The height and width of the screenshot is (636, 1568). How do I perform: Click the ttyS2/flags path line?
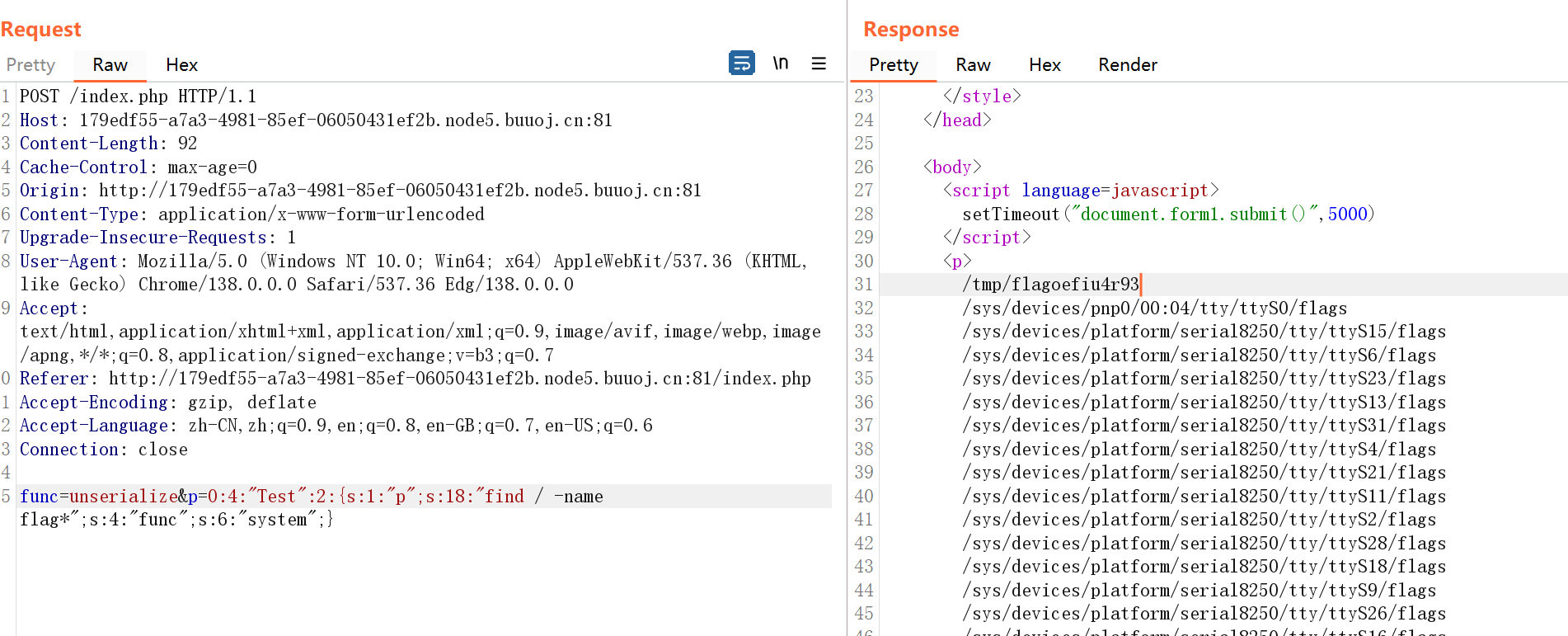1199,520
